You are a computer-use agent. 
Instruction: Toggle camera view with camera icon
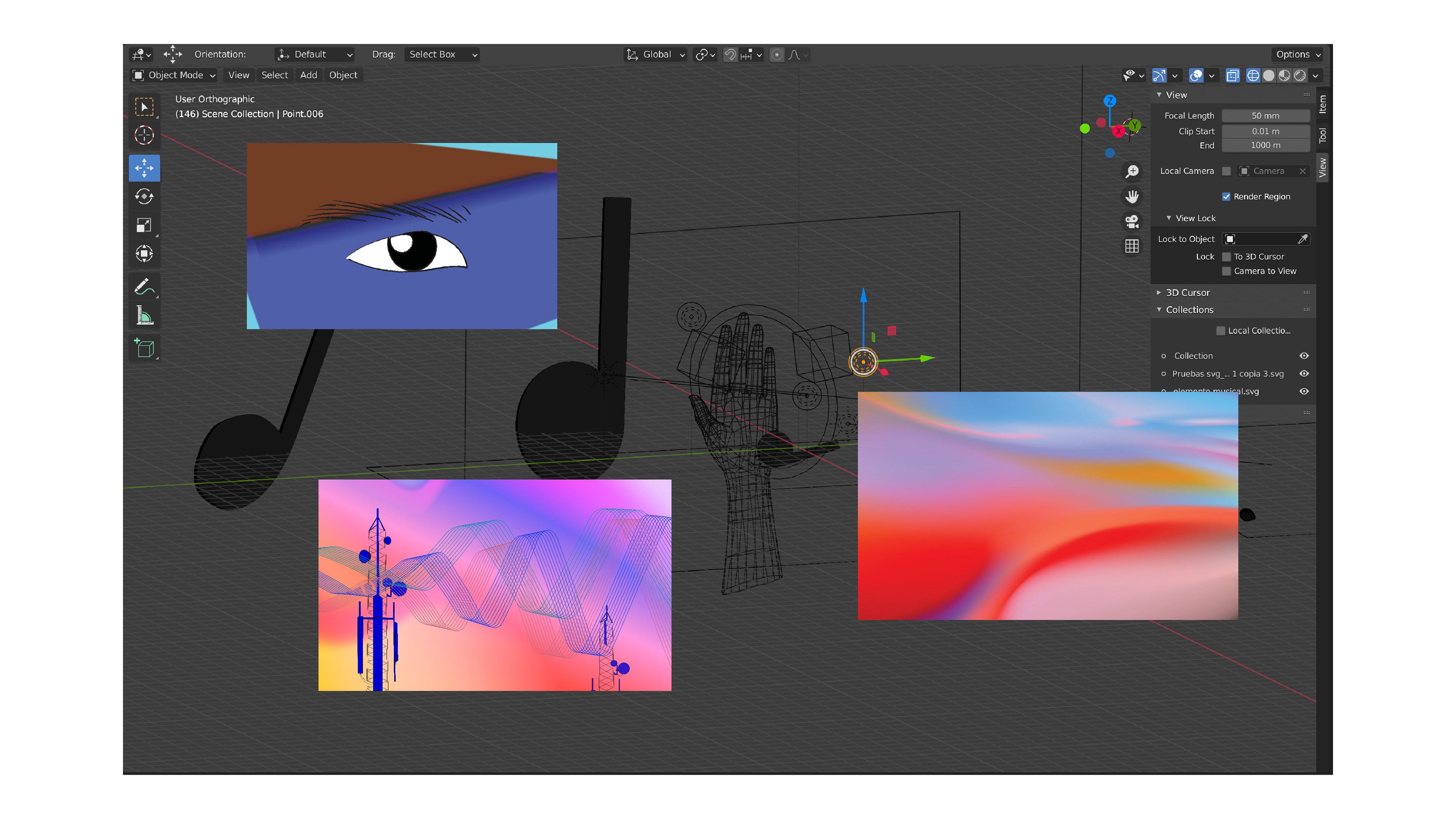tap(1131, 221)
